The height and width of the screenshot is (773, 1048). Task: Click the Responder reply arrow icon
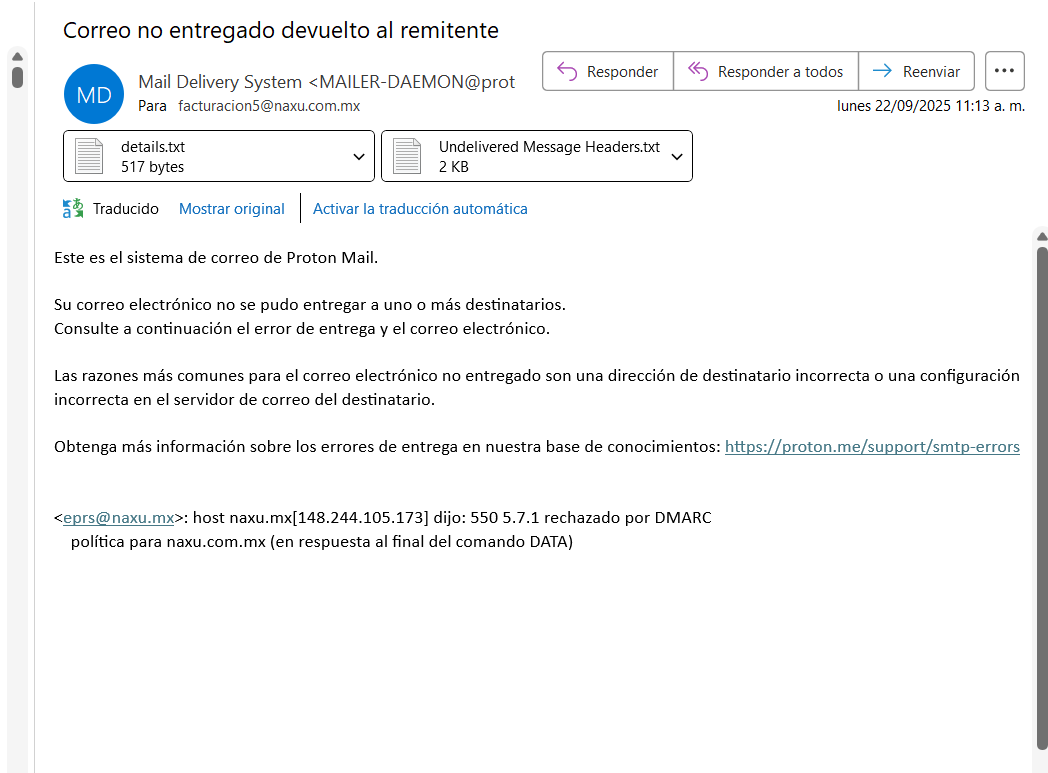pos(567,71)
